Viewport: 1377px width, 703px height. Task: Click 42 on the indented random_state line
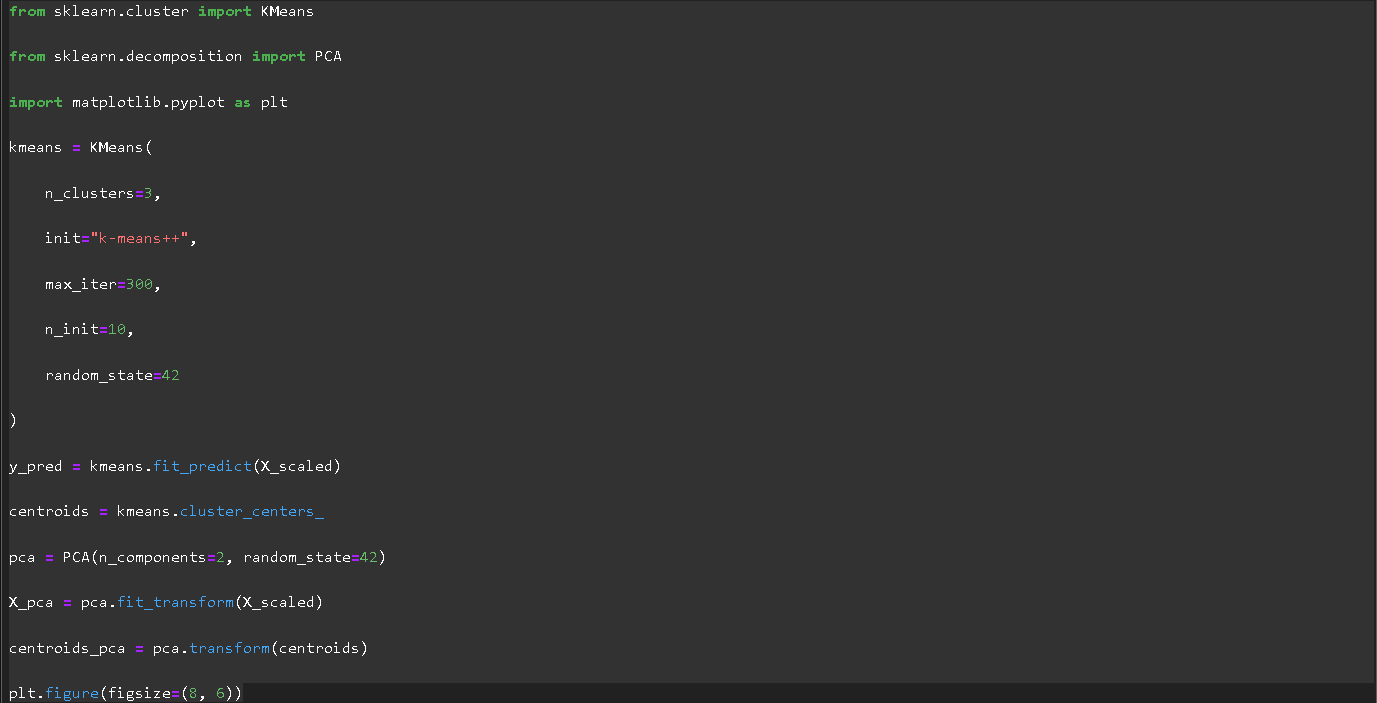click(170, 375)
